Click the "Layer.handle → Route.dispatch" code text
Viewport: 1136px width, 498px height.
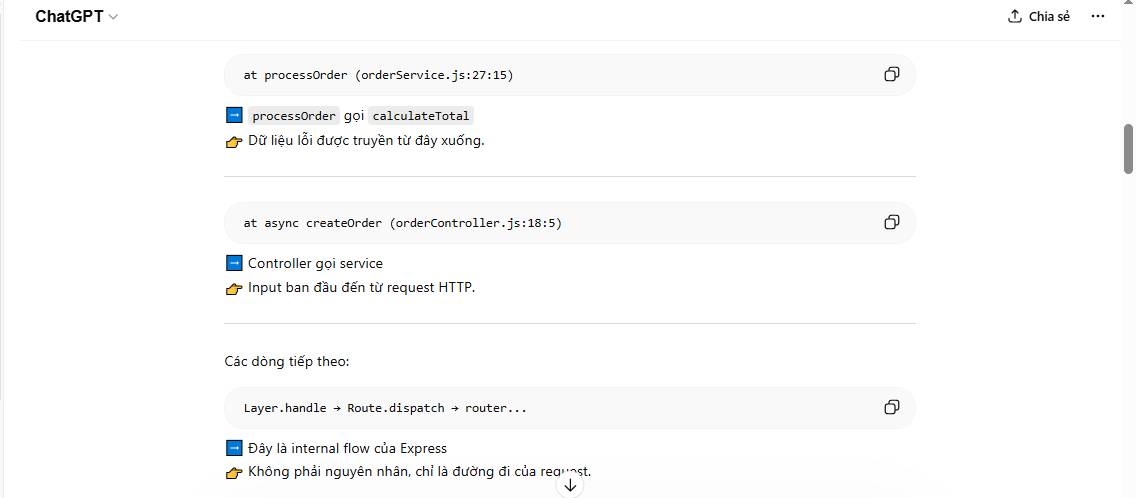tap(385, 408)
